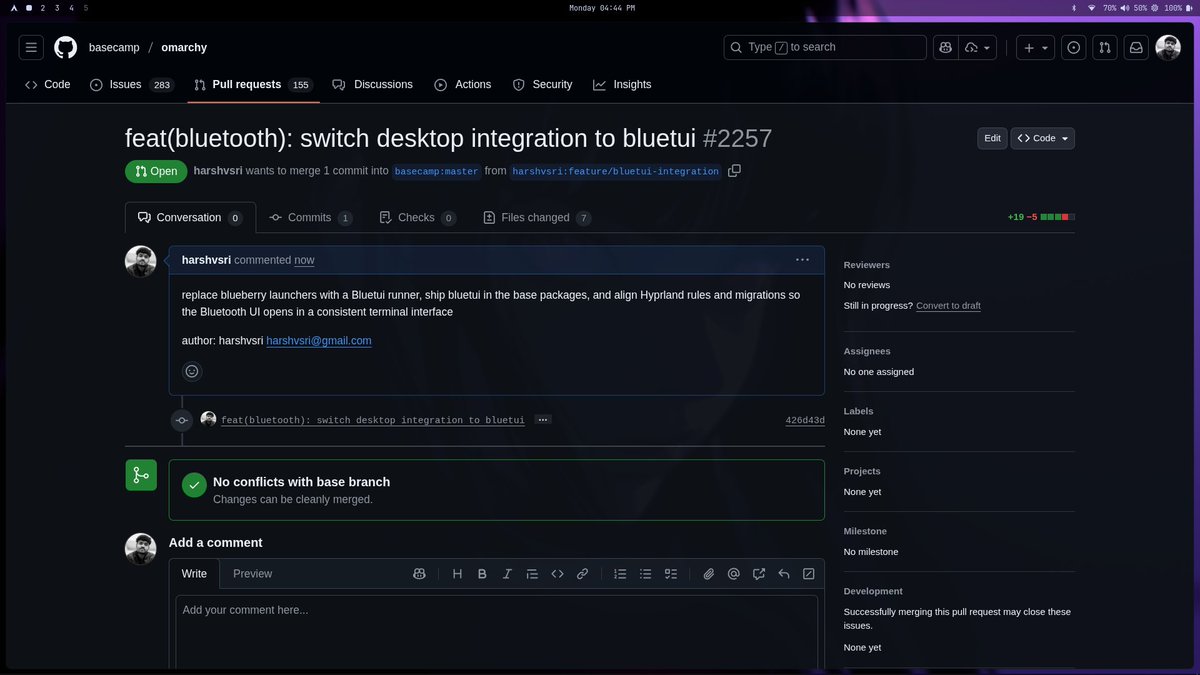The width and height of the screenshot is (1200, 675).
Task: Open the Discussions tab
Action: [x=373, y=85]
